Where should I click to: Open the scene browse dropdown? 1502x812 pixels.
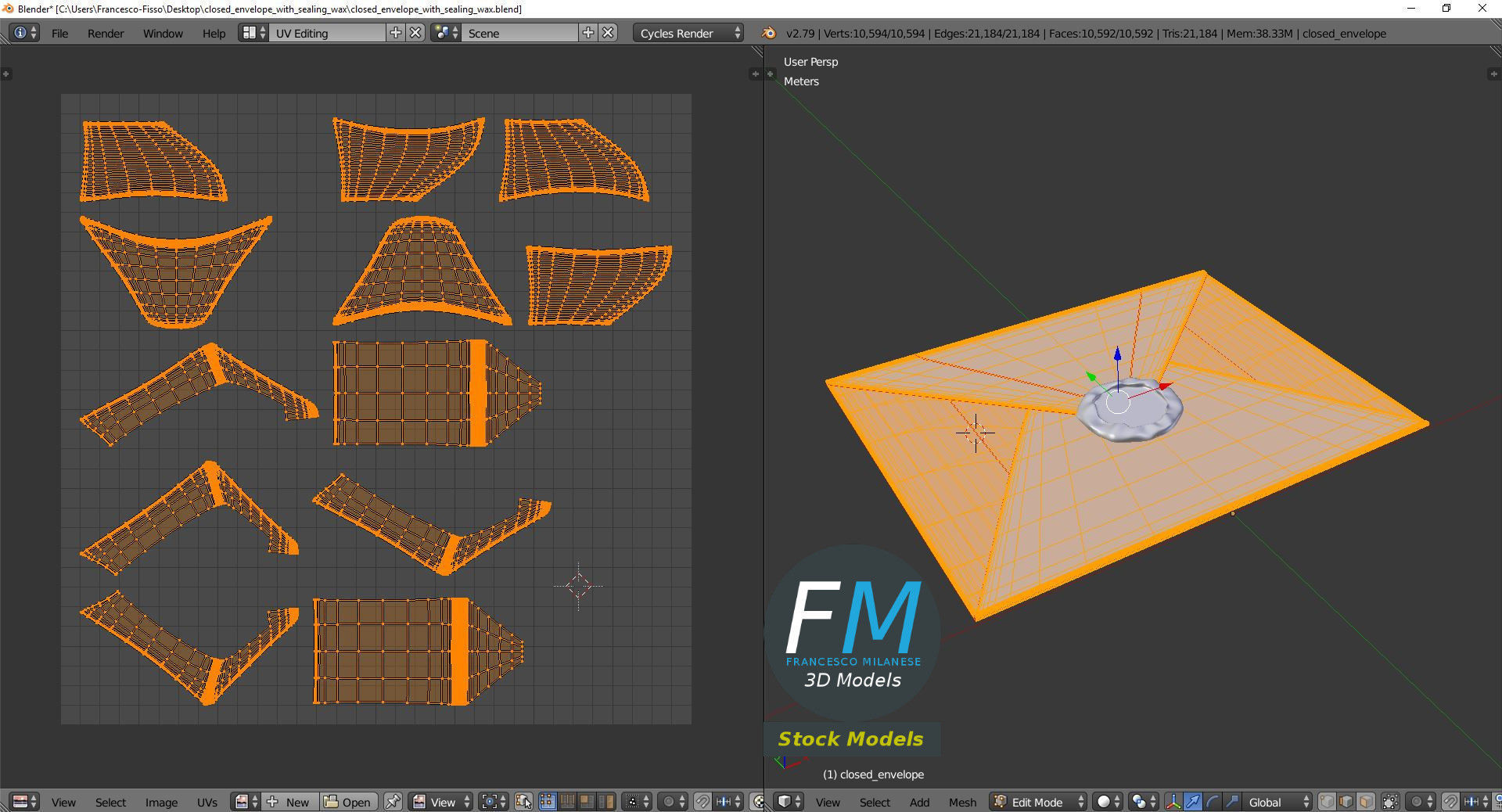pyautogui.click(x=446, y=33)
